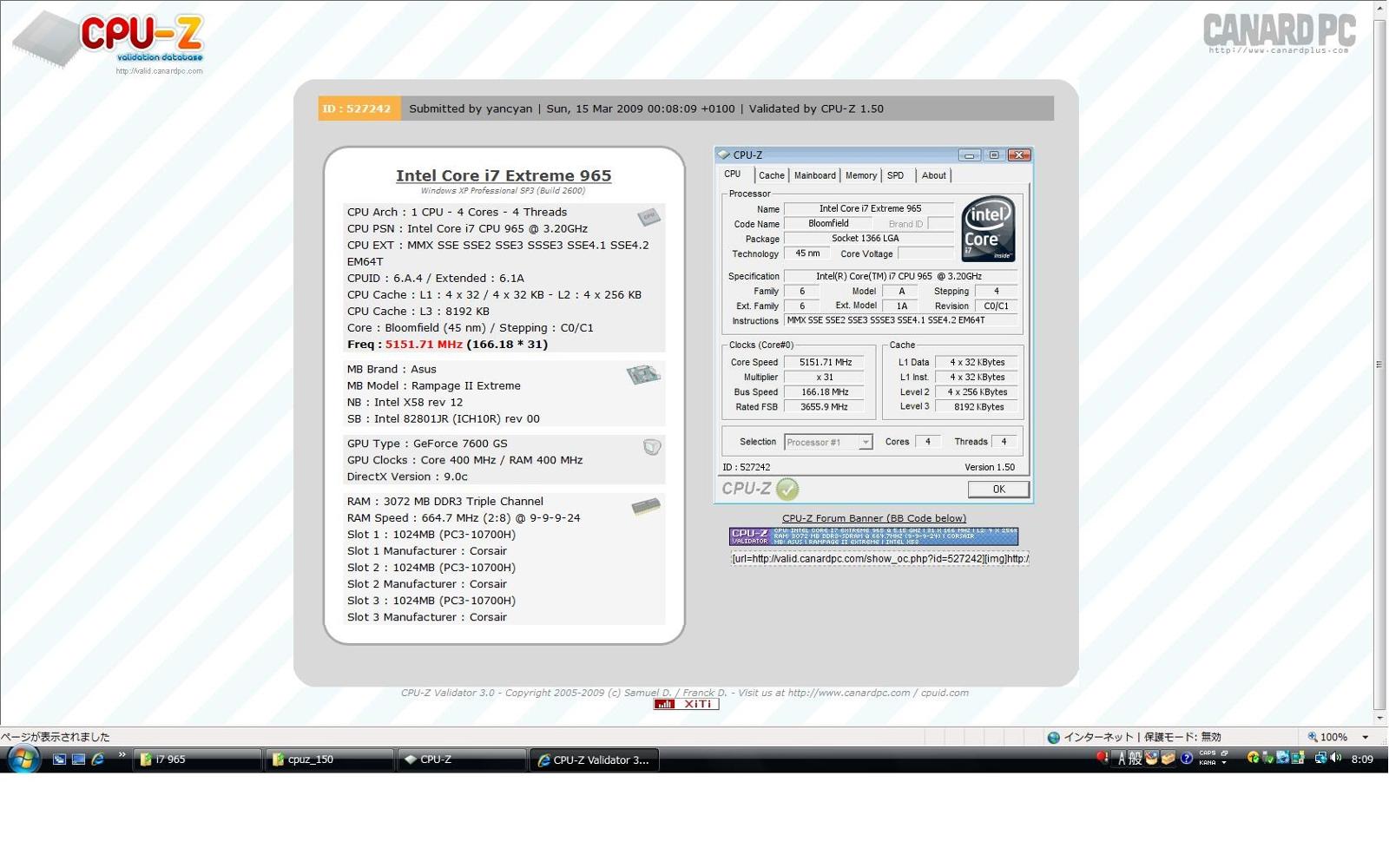Viewport: 1389px width, 868px height.
Task: Click the scrollbar down arrow
Action: (x=1380, y=718)
